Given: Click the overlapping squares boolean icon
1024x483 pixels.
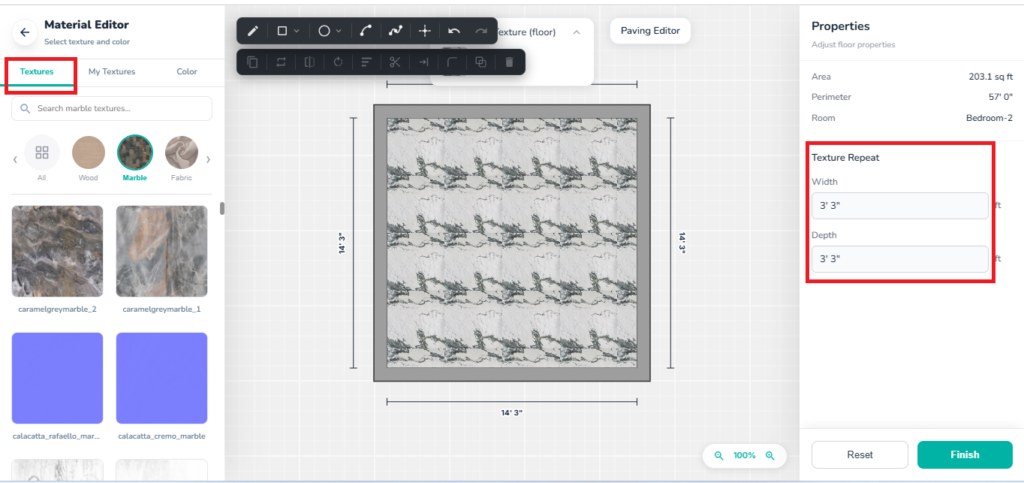Looking at the screenshot, I should coord(481,62).
